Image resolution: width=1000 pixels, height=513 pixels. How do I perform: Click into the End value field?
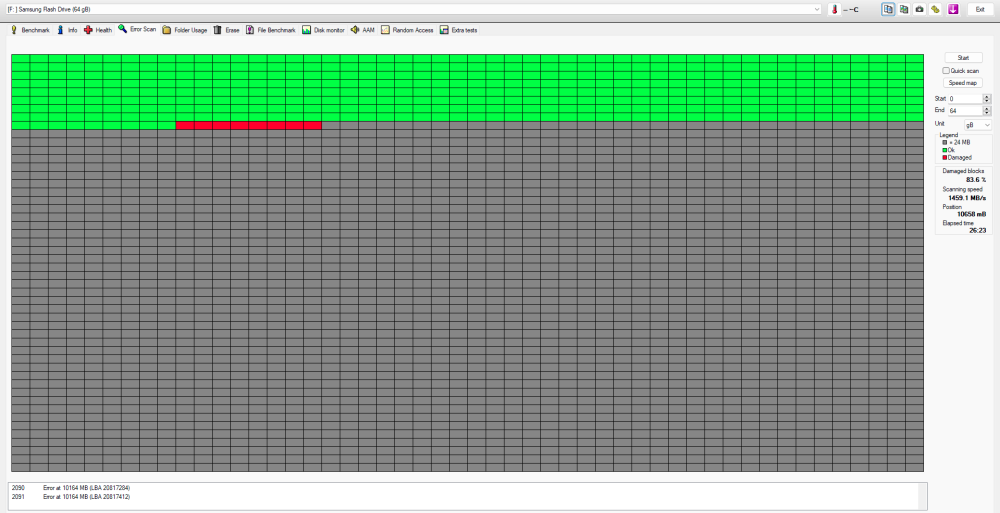coord(965,111)
